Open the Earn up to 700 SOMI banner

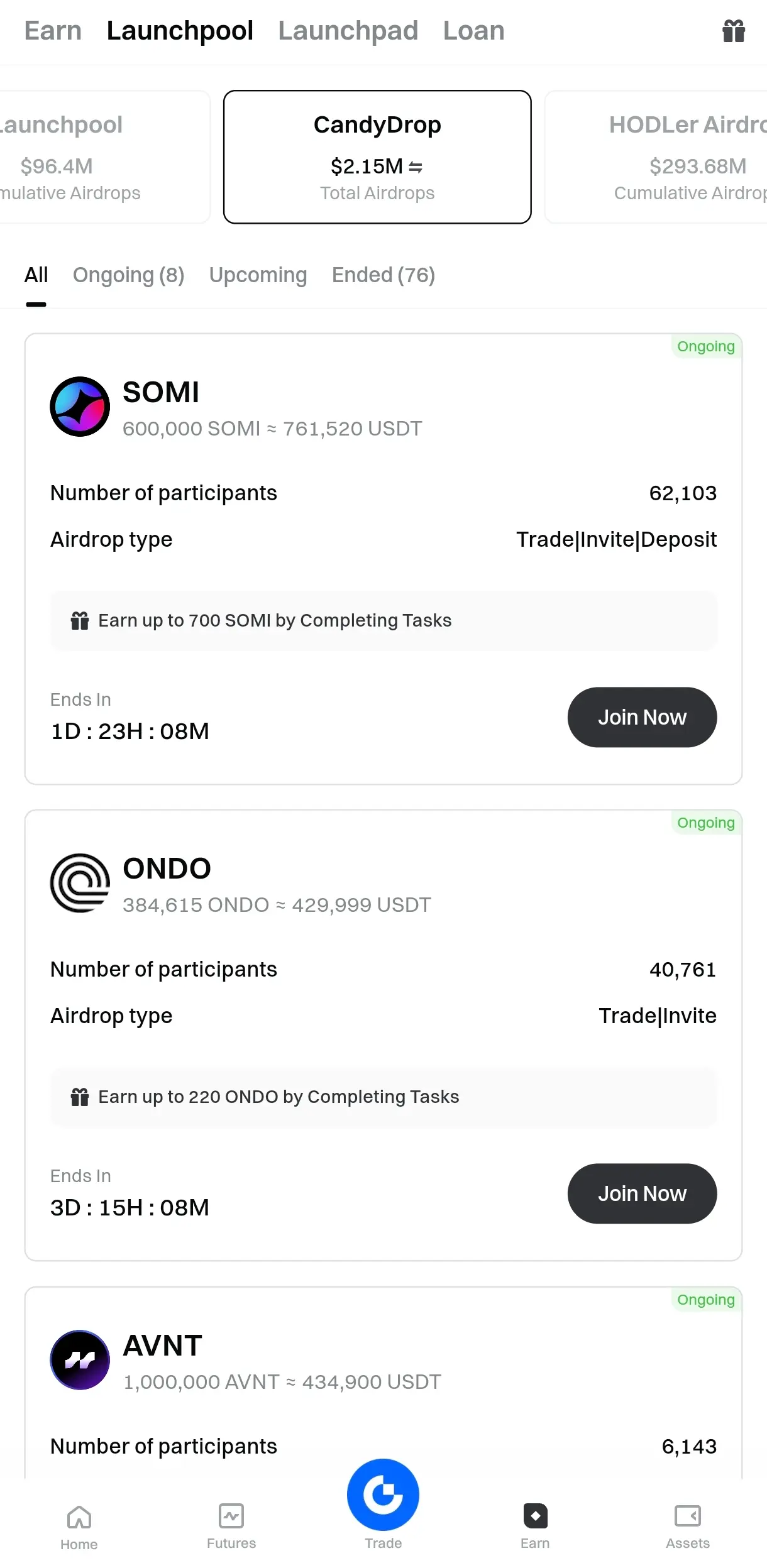point(383,620)
